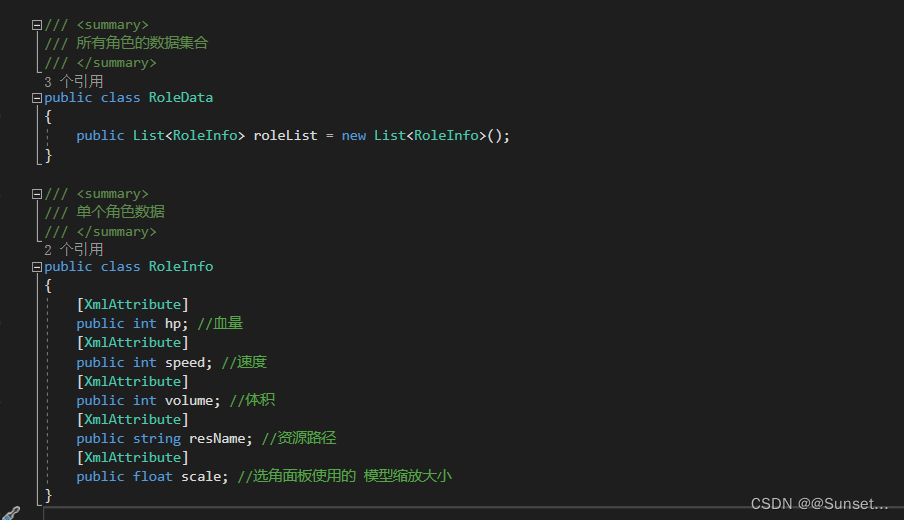
Task: Click the XmlAttribute above the volume field
Action: [x=133, y=382]
